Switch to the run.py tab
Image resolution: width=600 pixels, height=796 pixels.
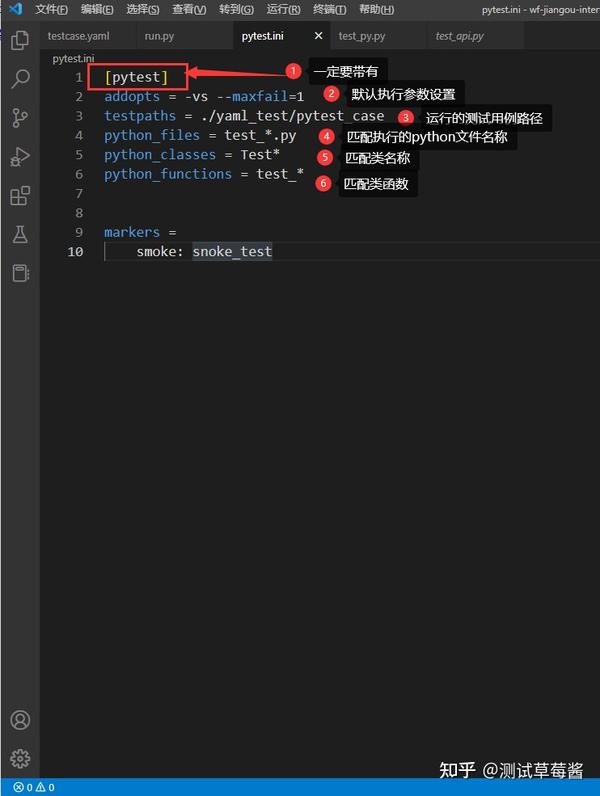(x=159, y=36)
